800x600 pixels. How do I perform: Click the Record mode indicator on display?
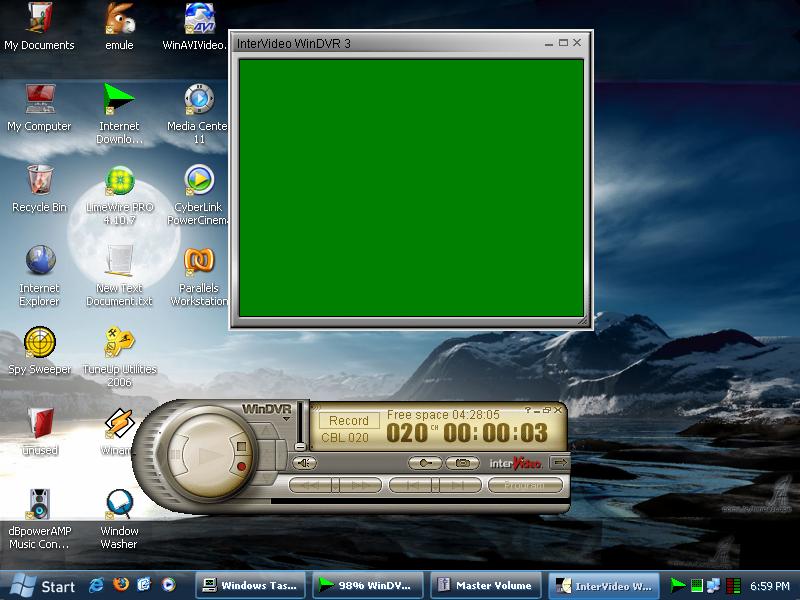pyautogui.click(x=349, y=420)
